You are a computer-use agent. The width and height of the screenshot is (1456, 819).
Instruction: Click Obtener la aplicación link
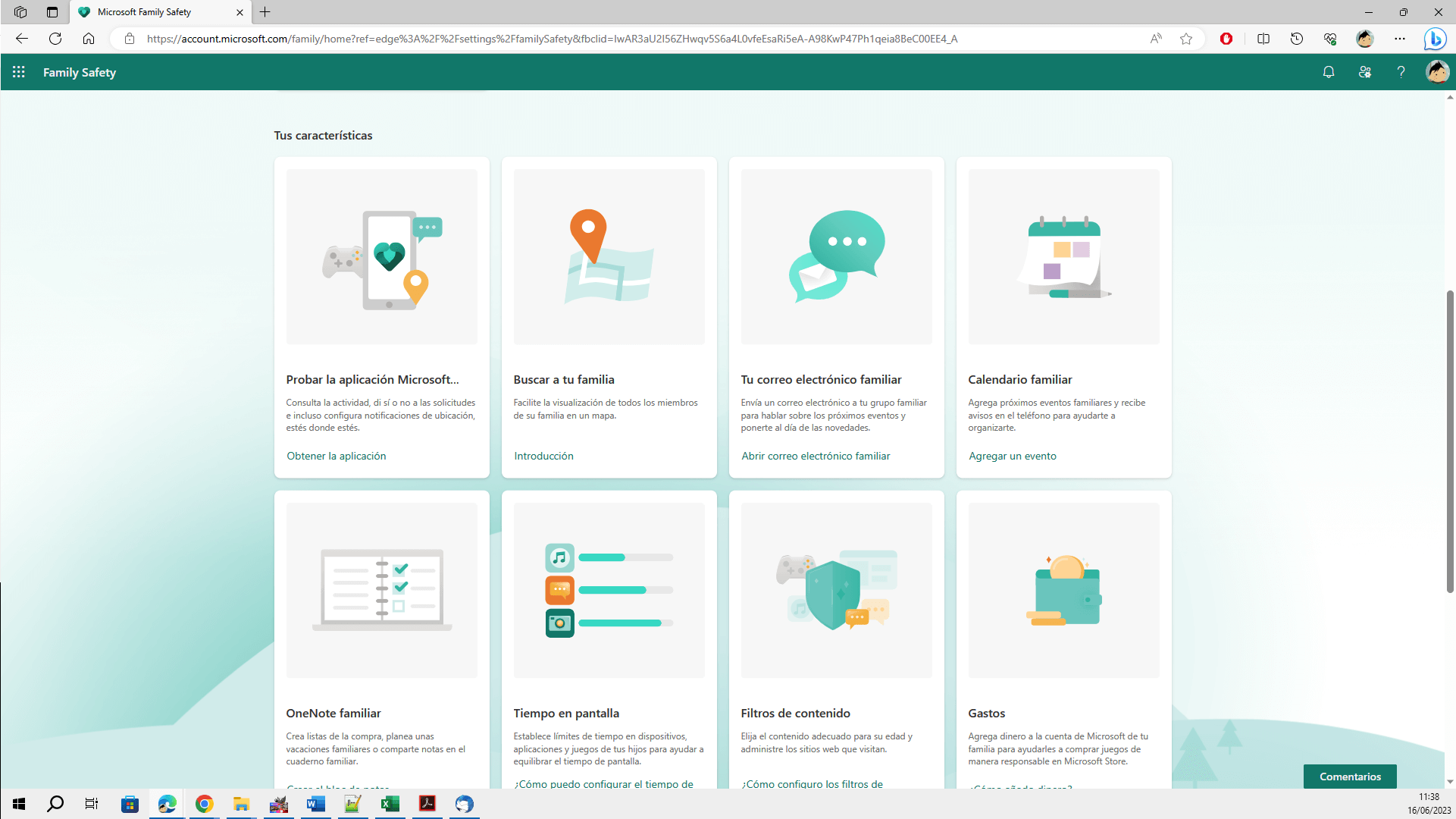tap(337, 456)
